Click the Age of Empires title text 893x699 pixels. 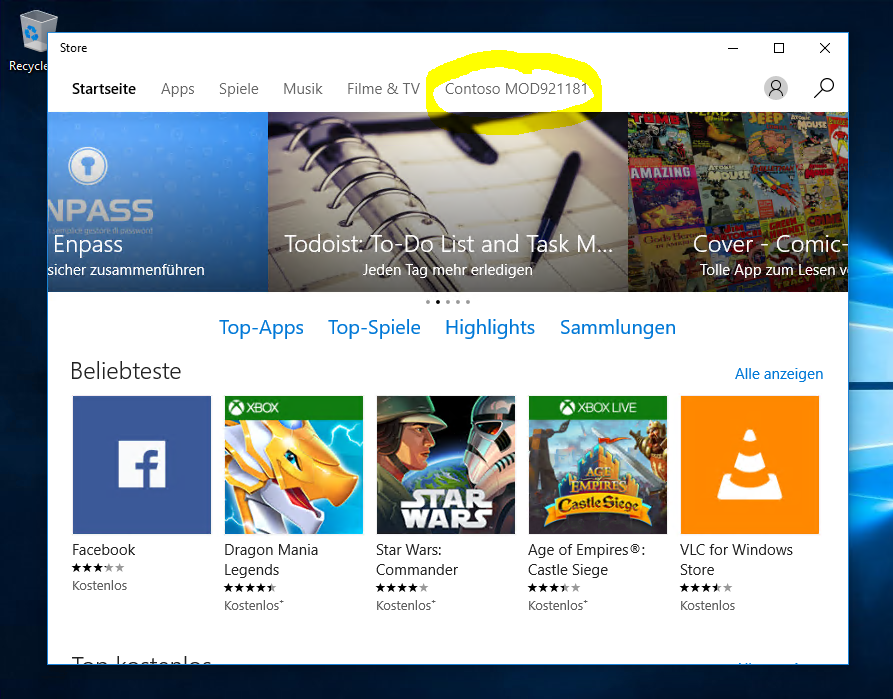click(x=587, y=559)
